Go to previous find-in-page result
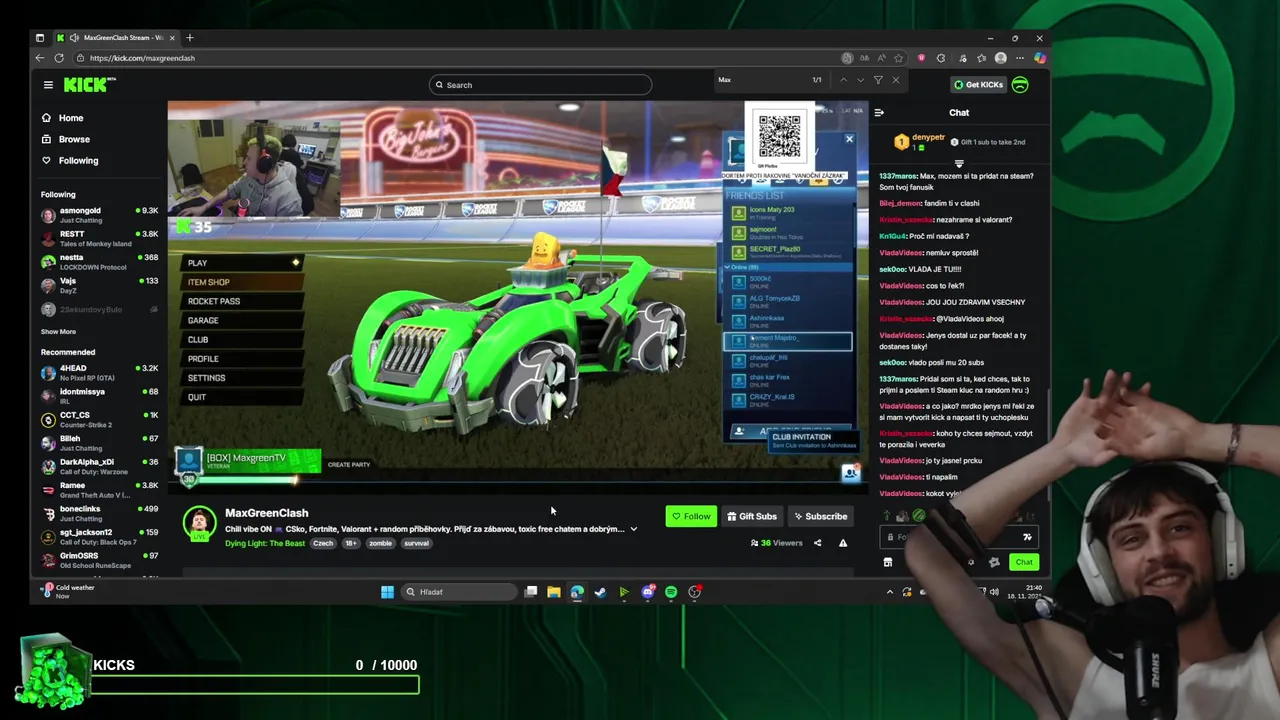Screen dimensions: 1280x720 click(x=843, y=80)
